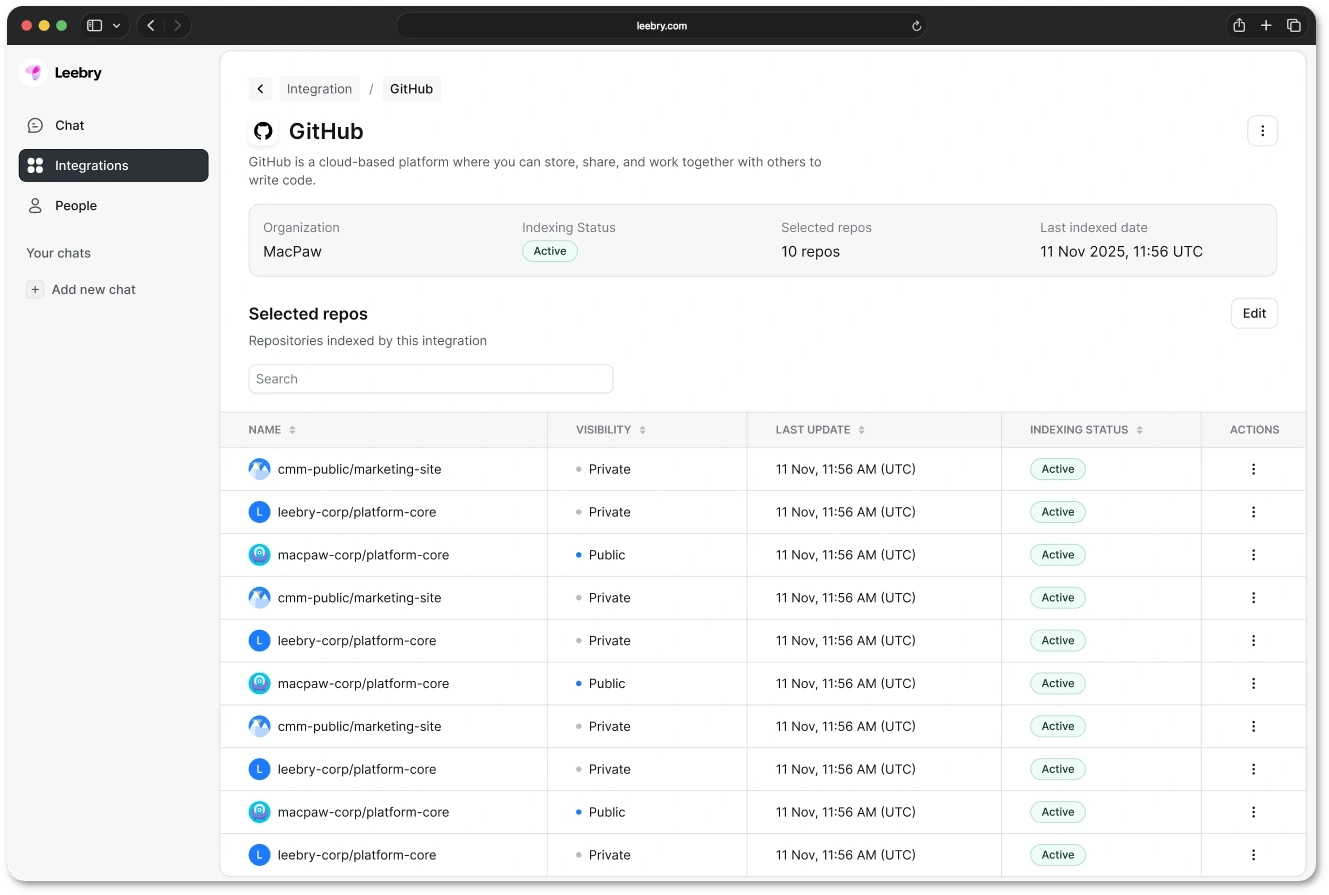
Task: Show the browser tab overview
Action: [1294, 25]
